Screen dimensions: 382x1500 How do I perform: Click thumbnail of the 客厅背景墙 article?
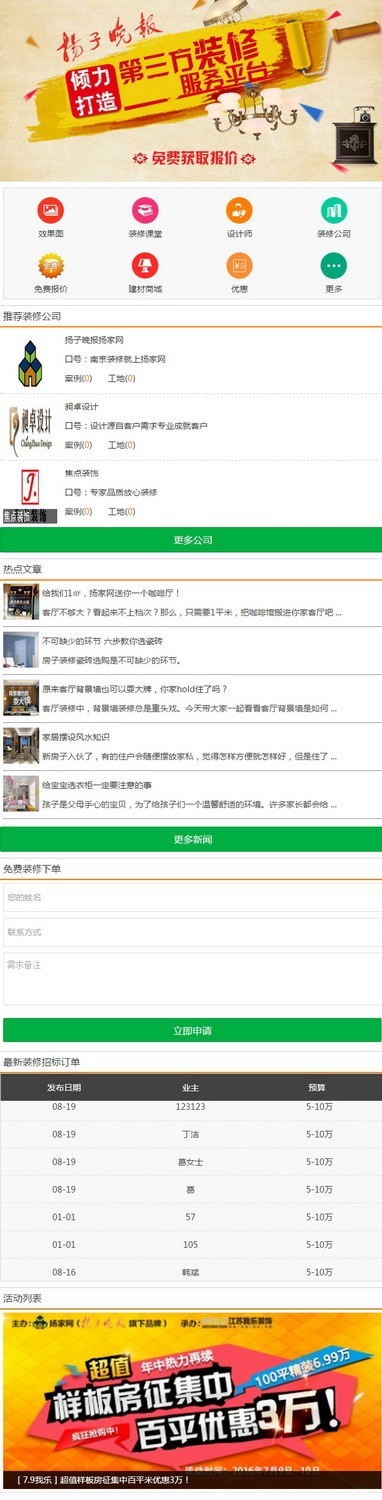tap(20, 698)
